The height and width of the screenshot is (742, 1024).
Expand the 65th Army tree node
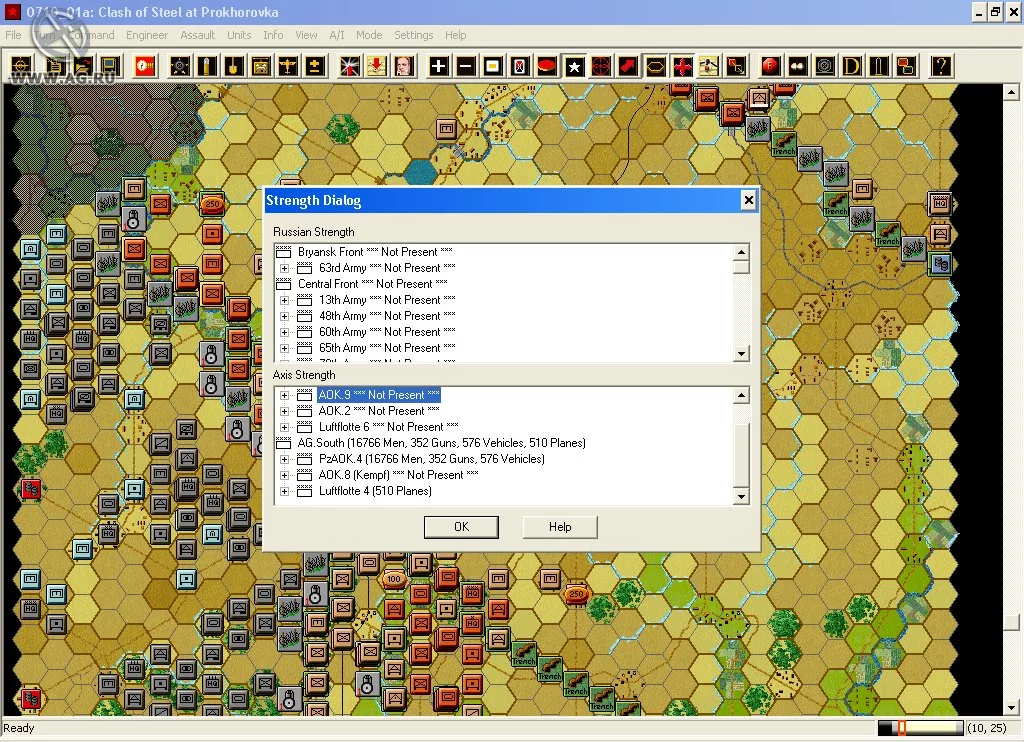[x=284, y=348]
